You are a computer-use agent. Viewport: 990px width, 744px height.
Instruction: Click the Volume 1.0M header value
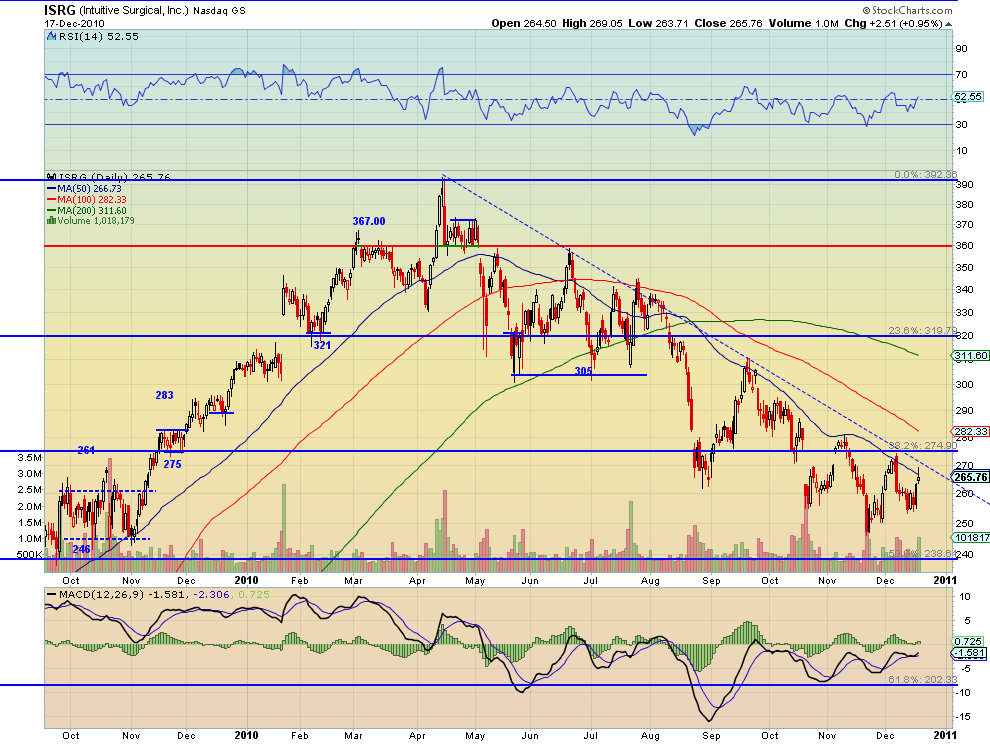804,23
